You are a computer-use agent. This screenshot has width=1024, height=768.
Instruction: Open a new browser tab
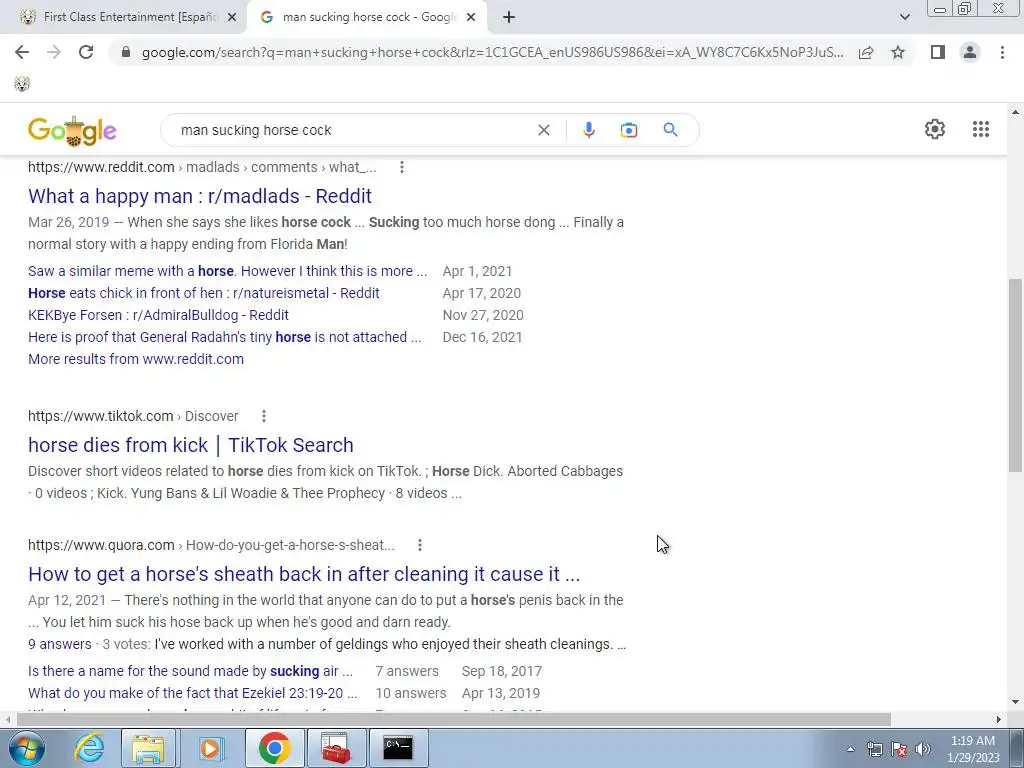pyautogui.click(x=509, y=18)
